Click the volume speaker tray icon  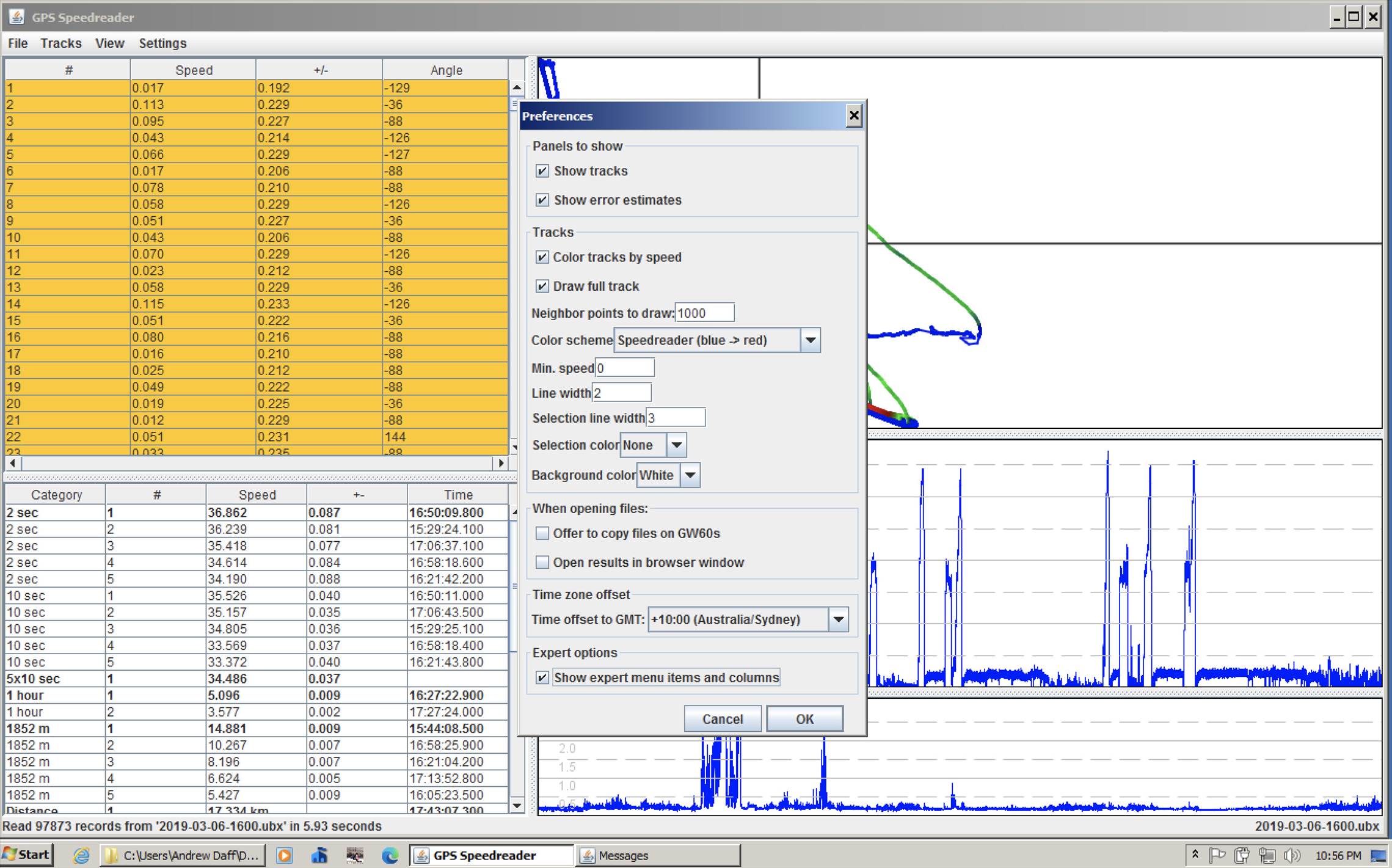point(1291,855)
